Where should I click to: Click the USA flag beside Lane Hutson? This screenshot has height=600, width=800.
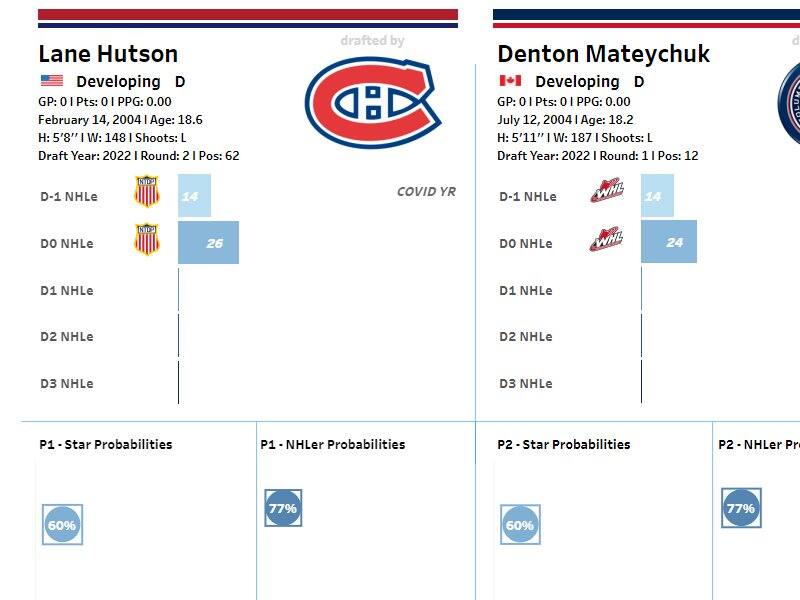point(51,81)
